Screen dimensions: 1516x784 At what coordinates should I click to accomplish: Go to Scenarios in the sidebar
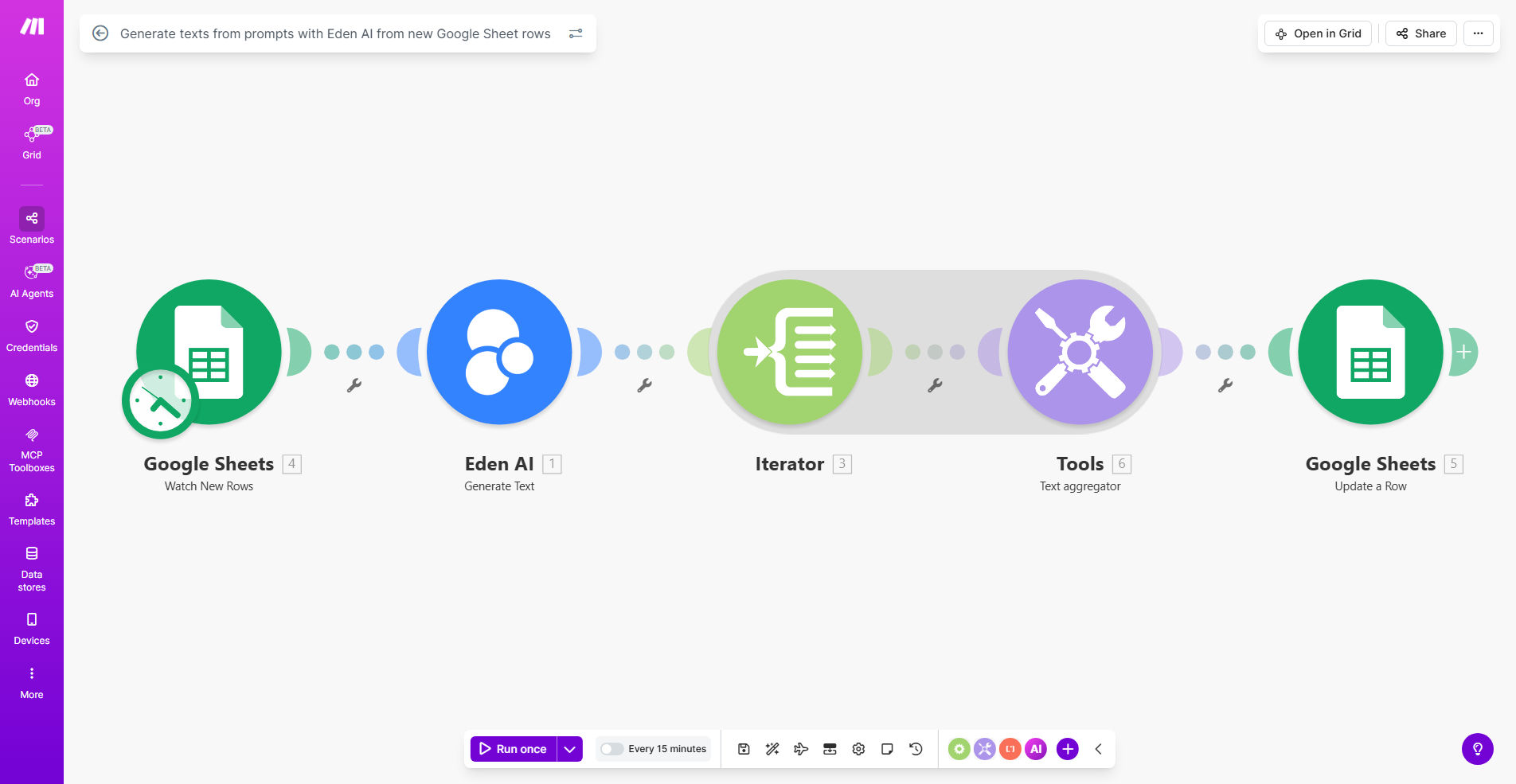pyautogui.click(x=32, y=226)
